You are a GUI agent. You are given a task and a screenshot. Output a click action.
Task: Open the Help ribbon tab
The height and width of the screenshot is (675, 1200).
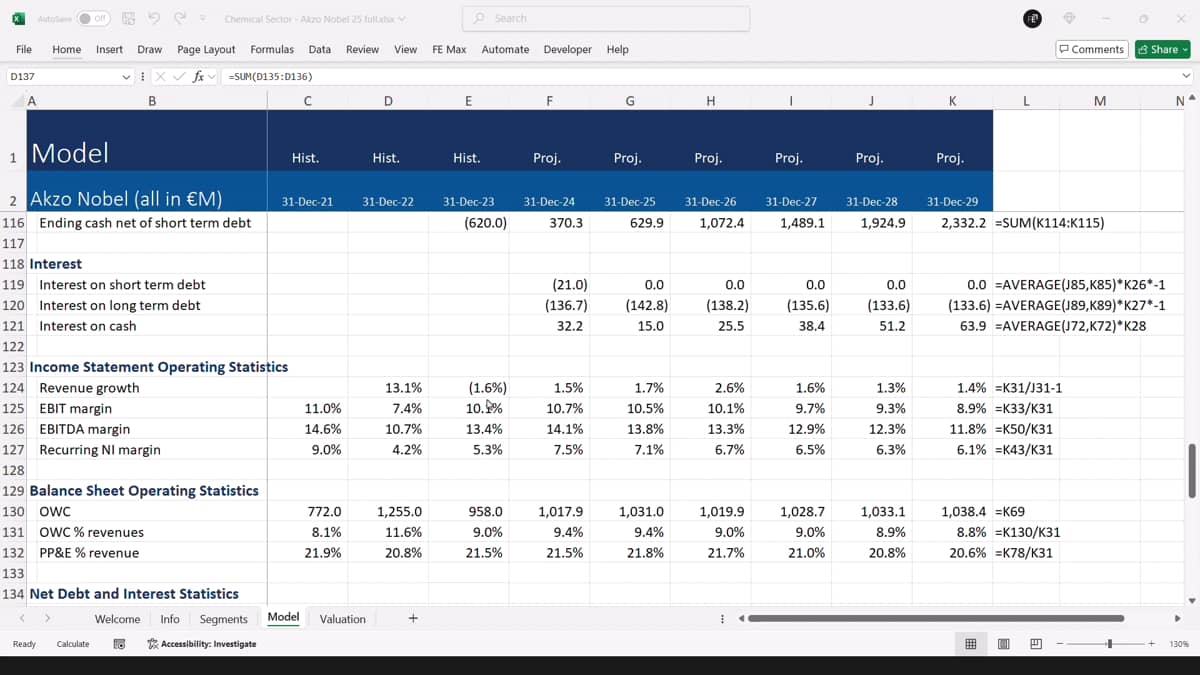(x=618, y=49)
